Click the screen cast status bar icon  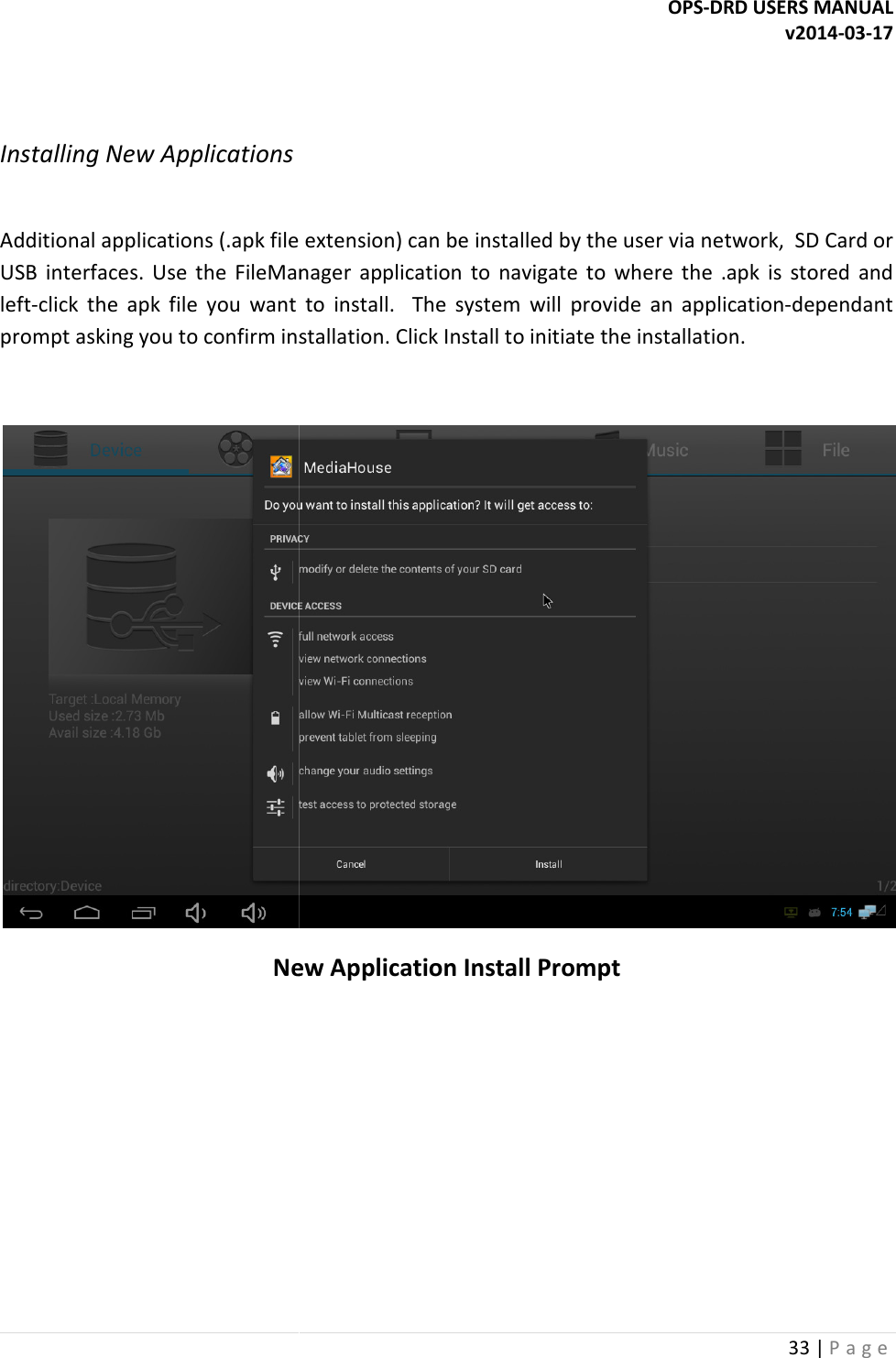790,912
